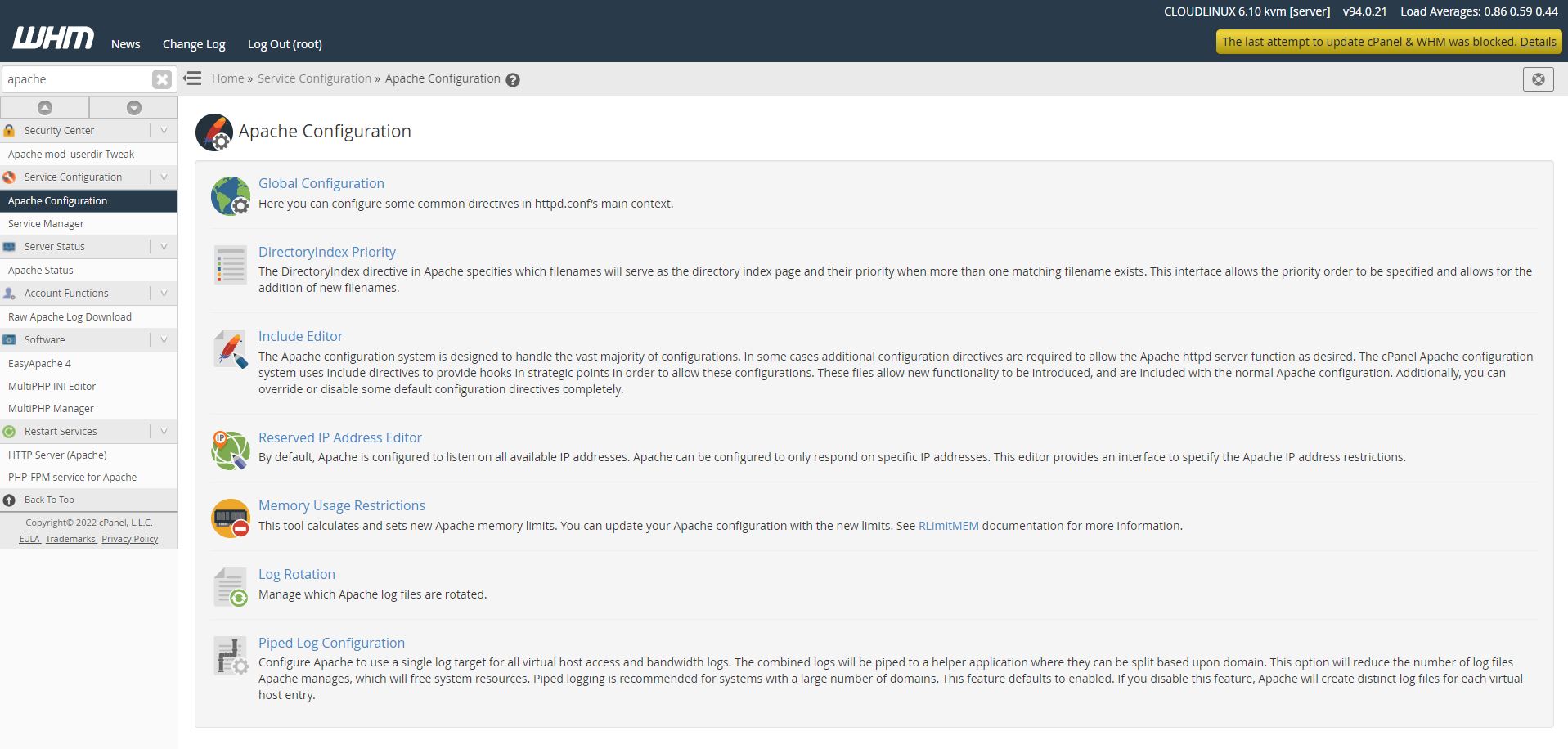
Task: Select HTTP Server (Apache) restart option
Action: click(57, 455)
